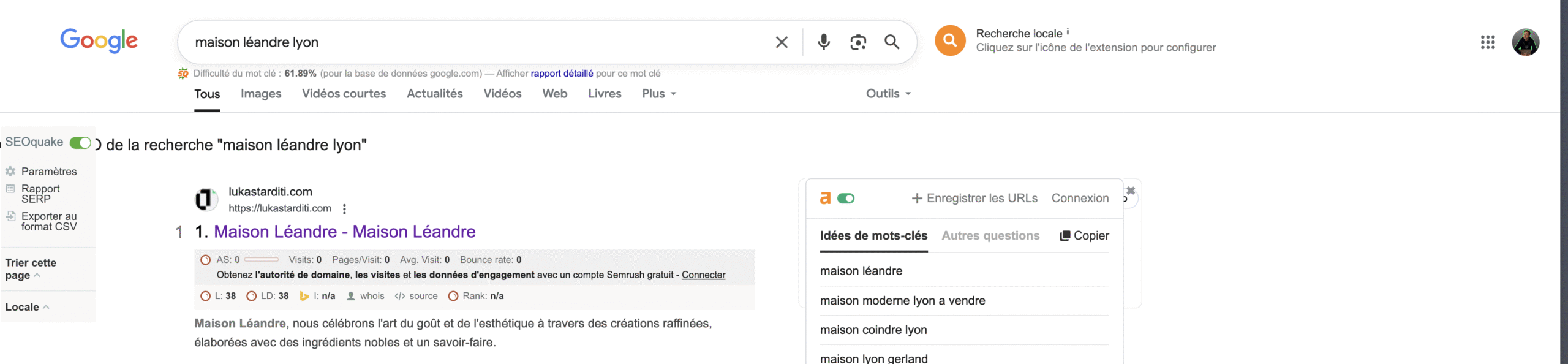
Task: Go to the Google homepage via the logo
Action: pos(99,41)
